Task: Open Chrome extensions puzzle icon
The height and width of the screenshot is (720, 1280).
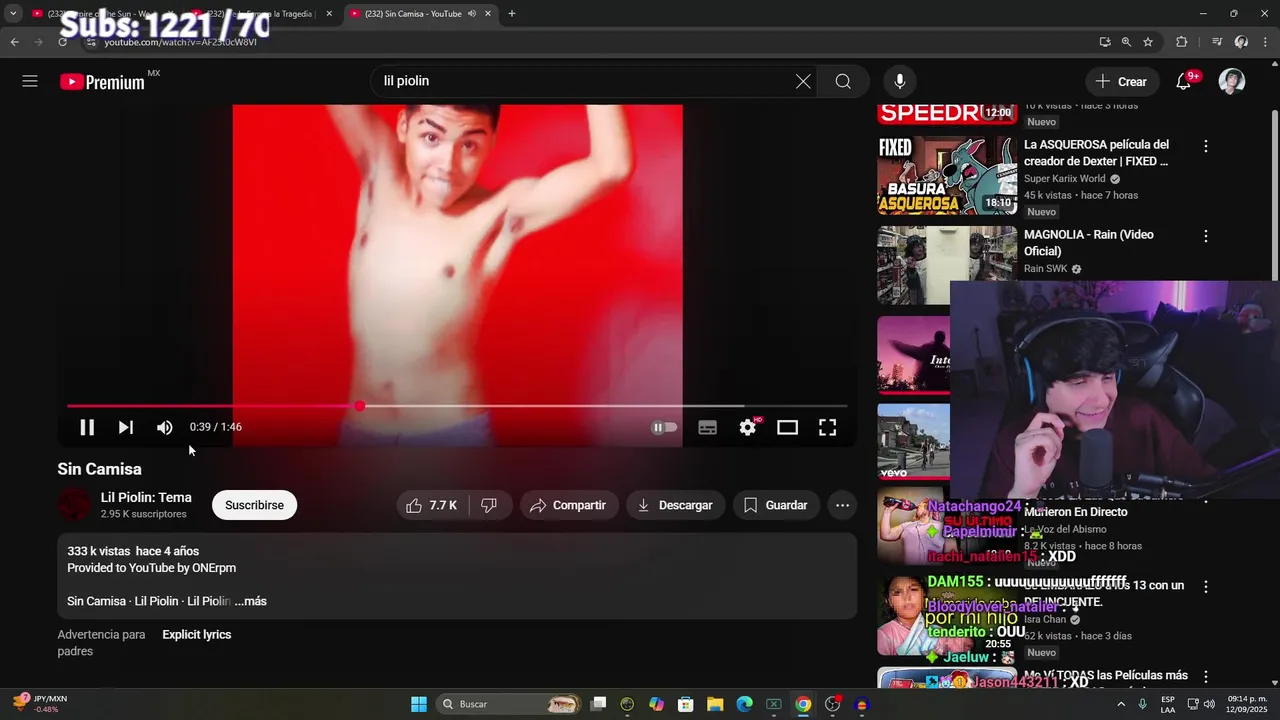Action: 1181,42
